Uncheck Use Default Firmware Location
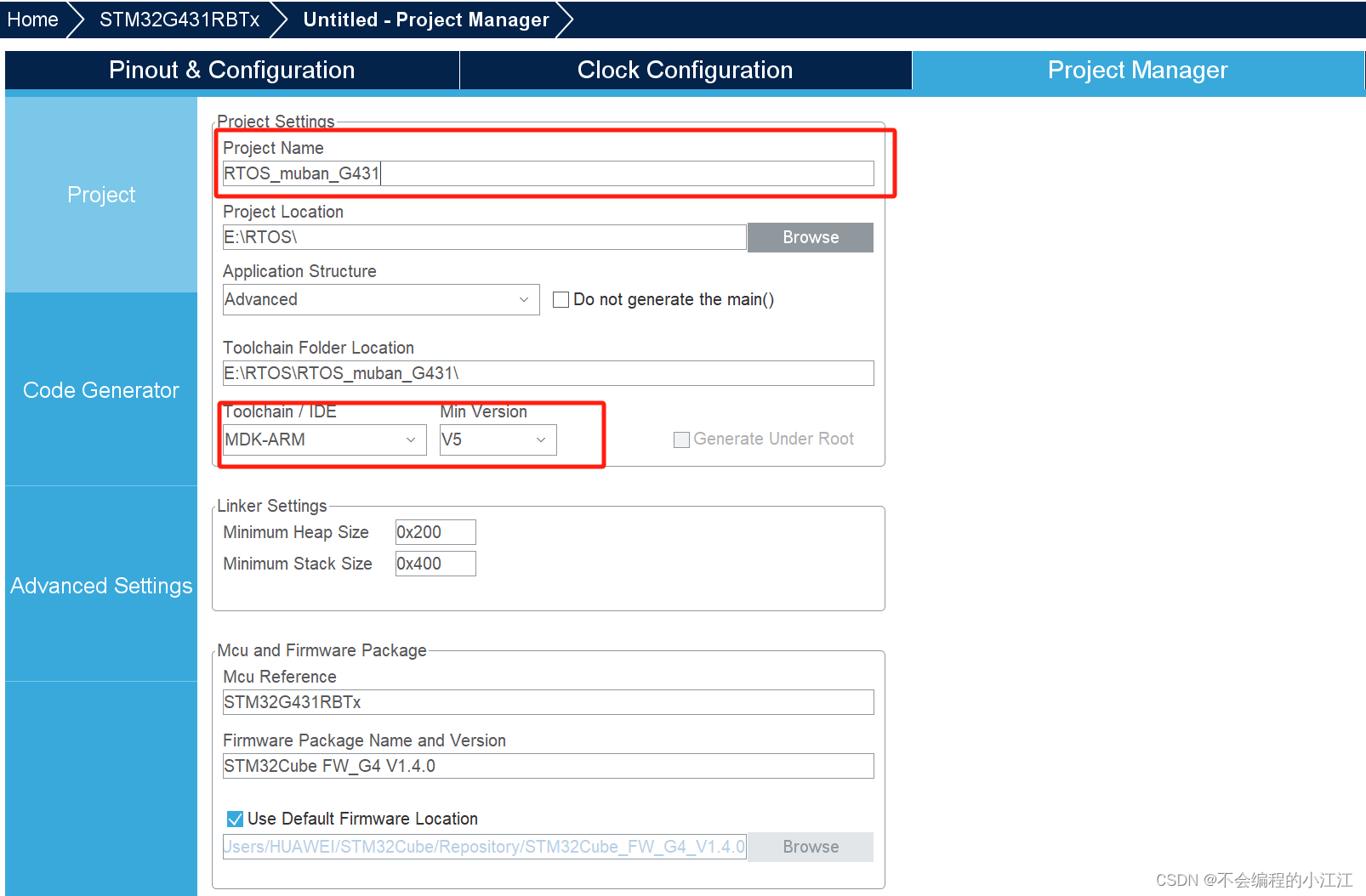This screenshot has height=896, width=1366. pyautogui.click(x=236, y=819)
